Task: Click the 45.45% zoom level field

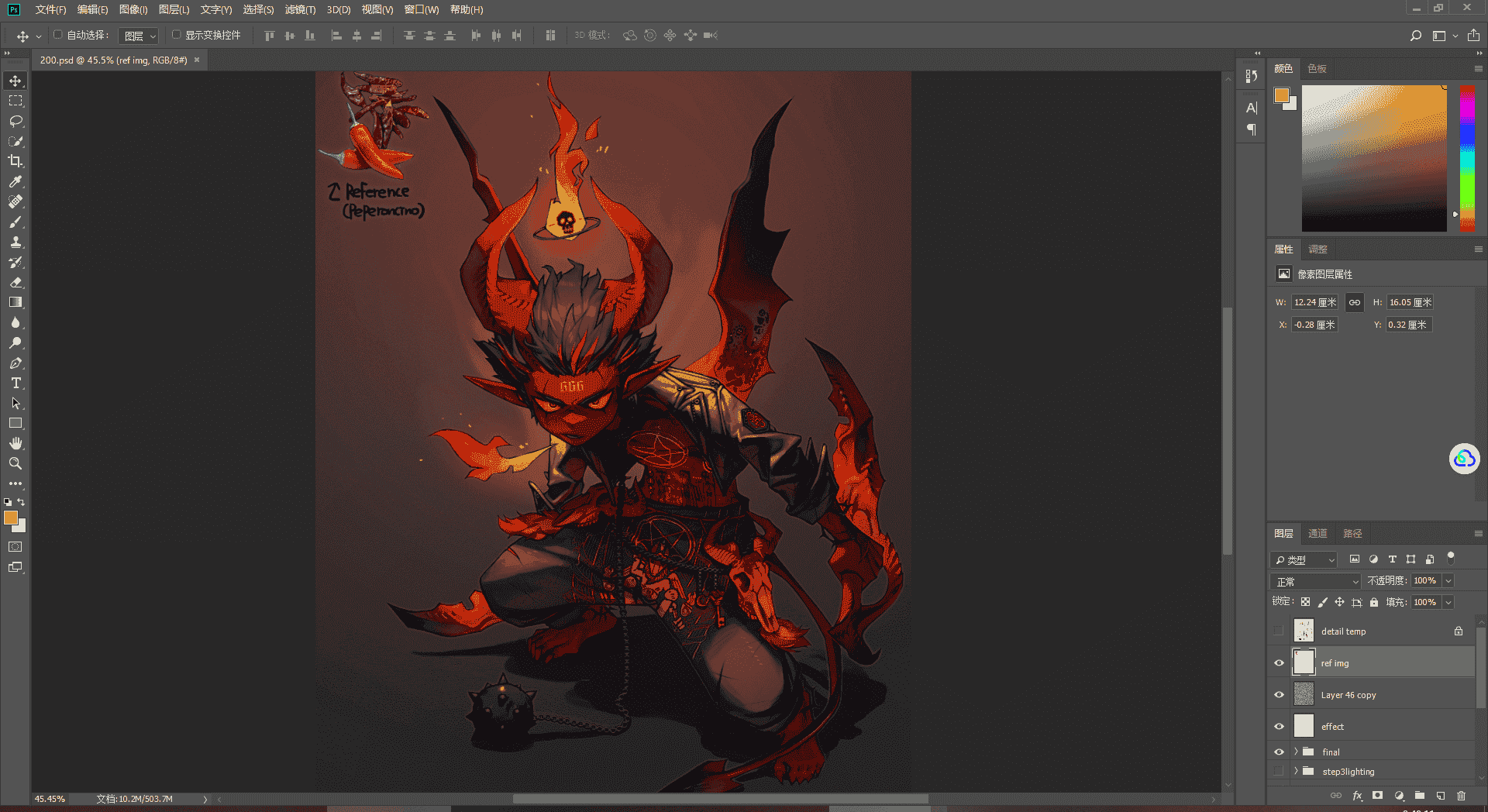Action: point(50,799)
